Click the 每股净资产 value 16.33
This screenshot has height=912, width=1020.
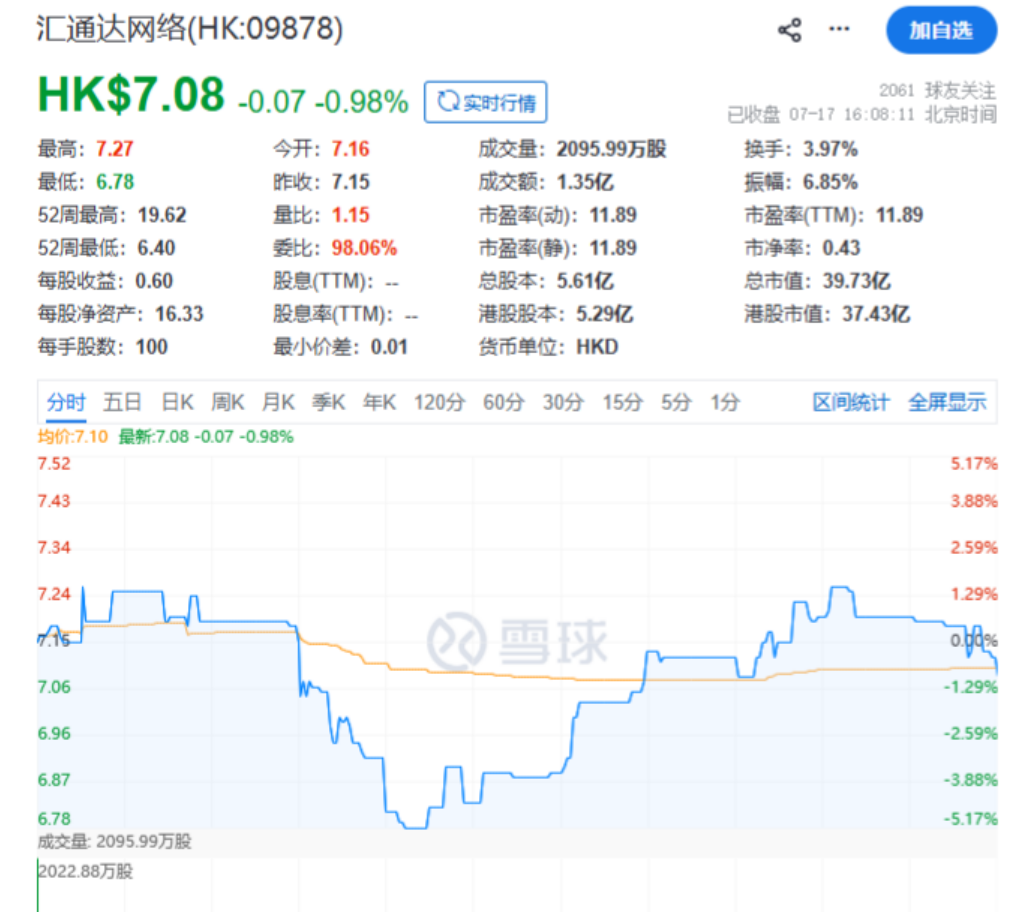pyautogui.click(x=180, y=314)
